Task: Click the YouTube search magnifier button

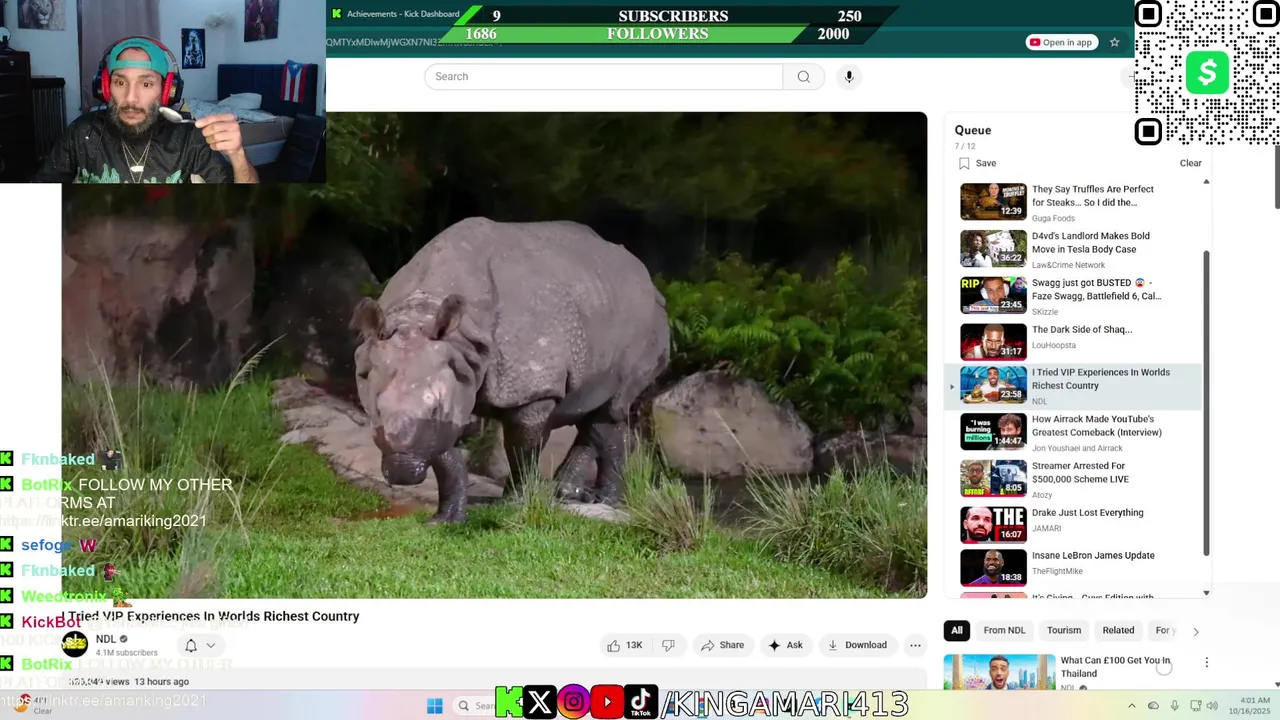Action: tap(803, 77)
